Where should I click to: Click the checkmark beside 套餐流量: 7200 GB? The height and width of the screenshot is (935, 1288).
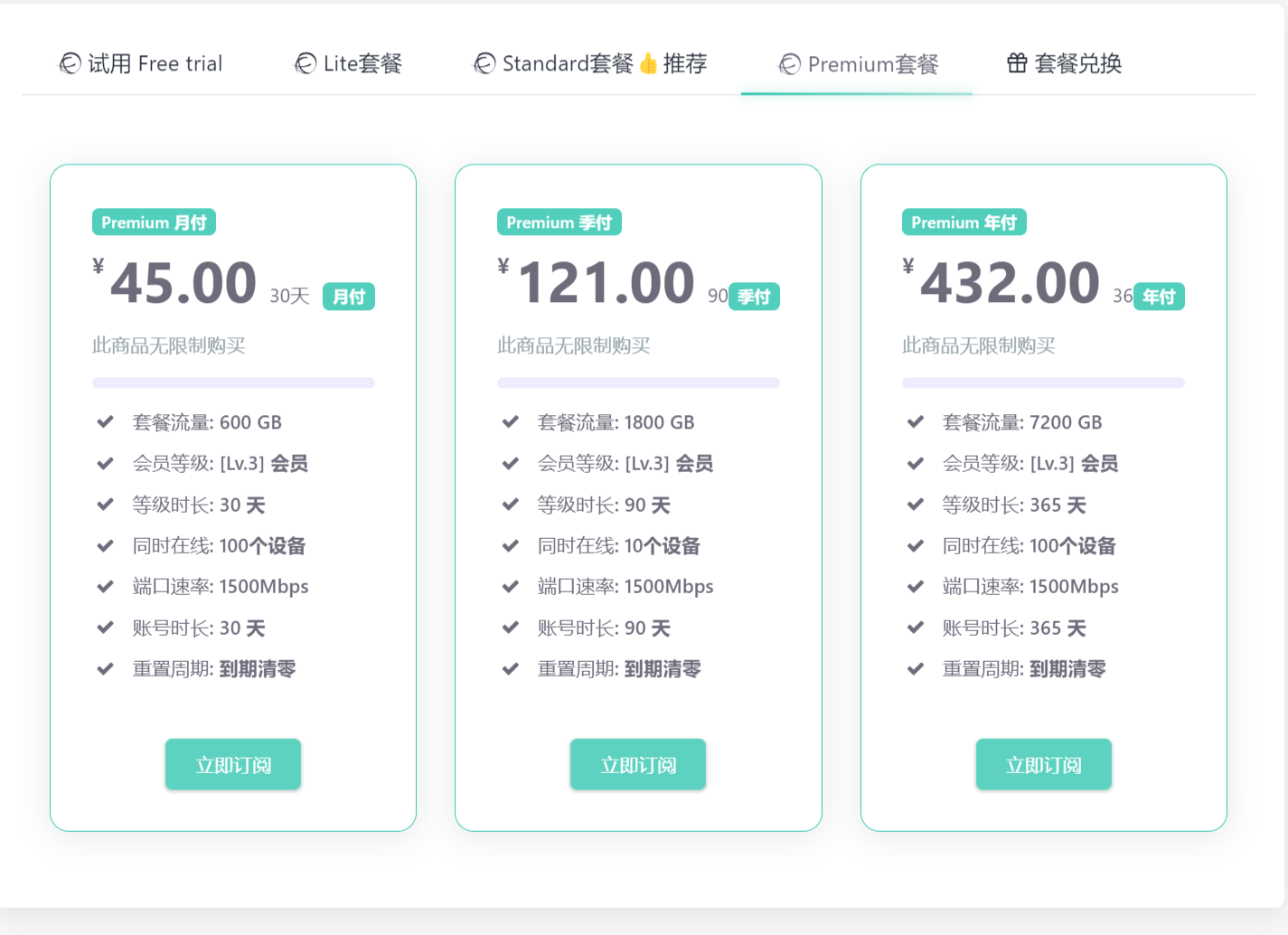click(915, 422)
